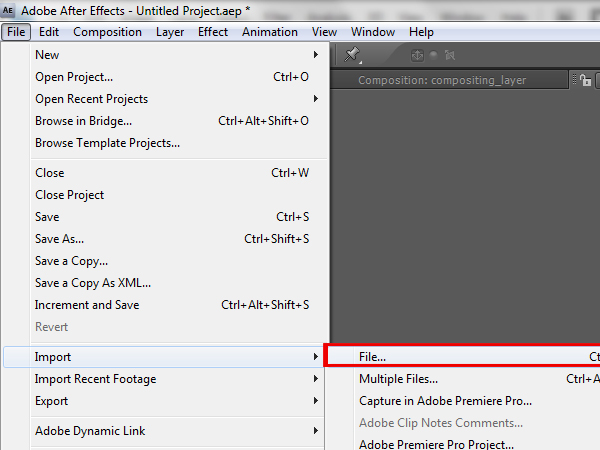Select the Local Axis Mode icon
Image resolution: width=600 pixels, height=450 pixels.
point(416,55)
